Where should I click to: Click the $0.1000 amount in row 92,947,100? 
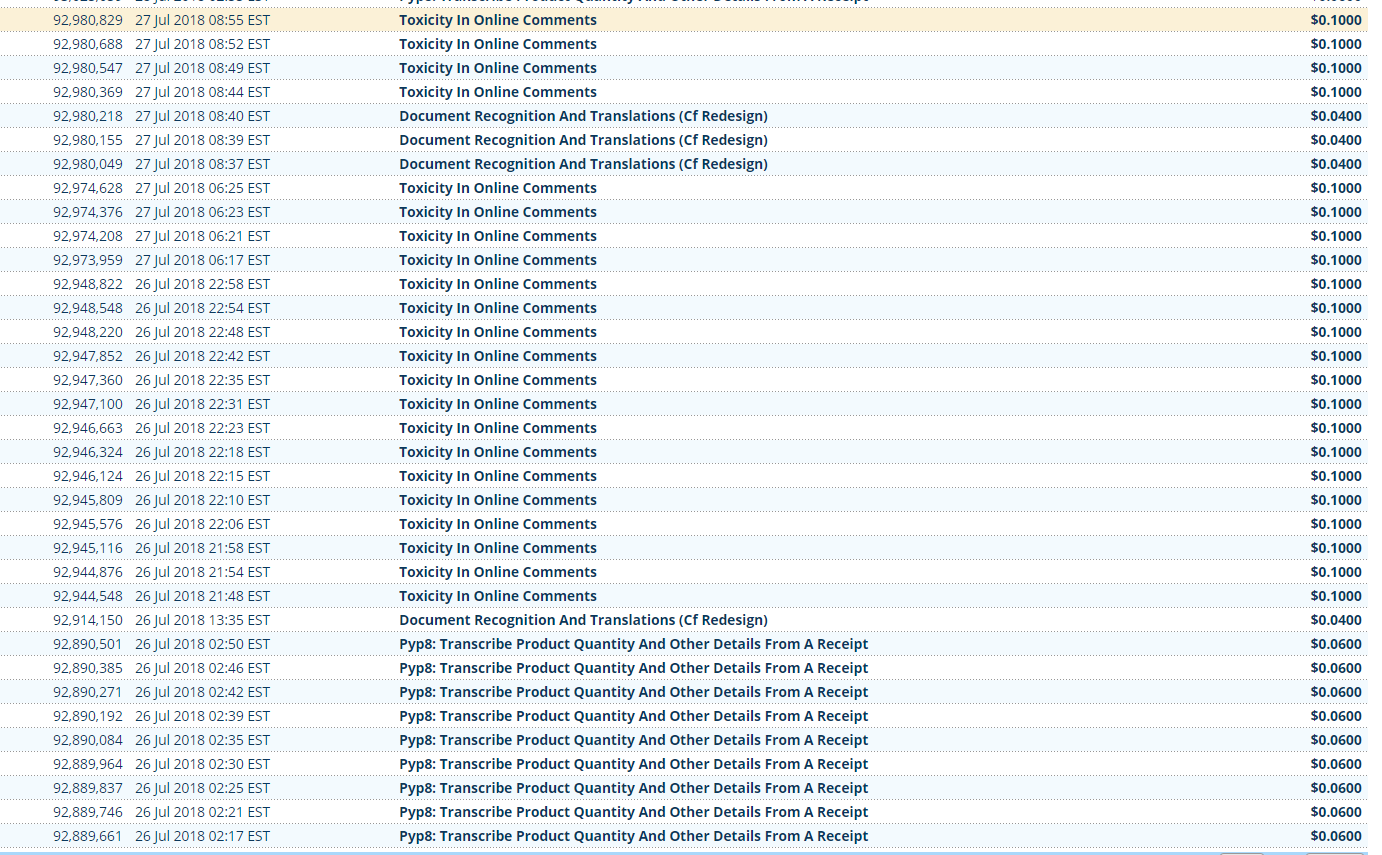point(1336,404)
